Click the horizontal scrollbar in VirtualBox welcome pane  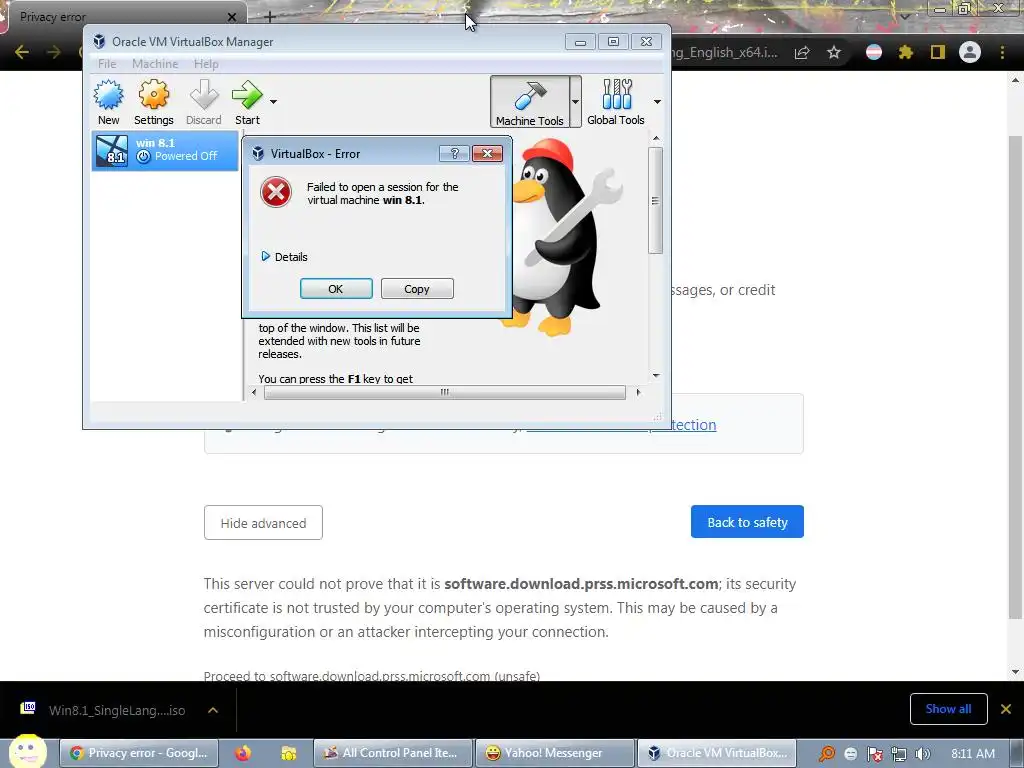(x=445, y=392)
